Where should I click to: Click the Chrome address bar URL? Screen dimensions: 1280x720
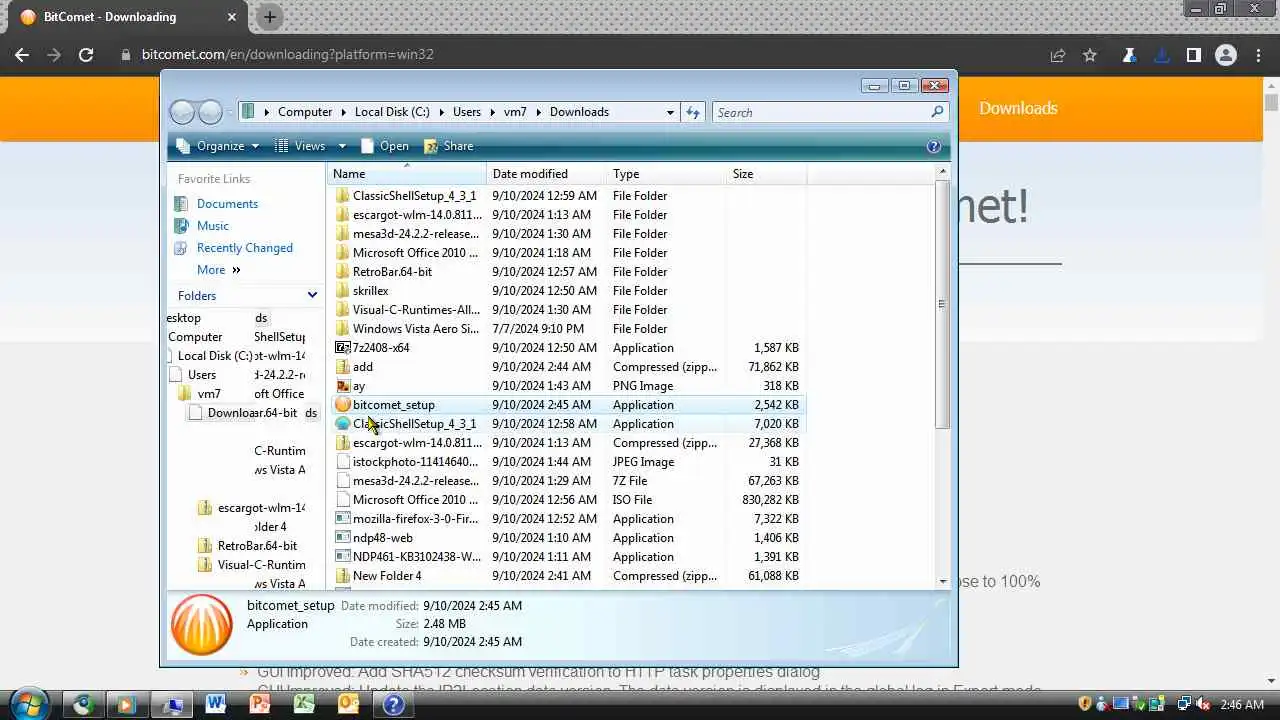pos(288,55)
